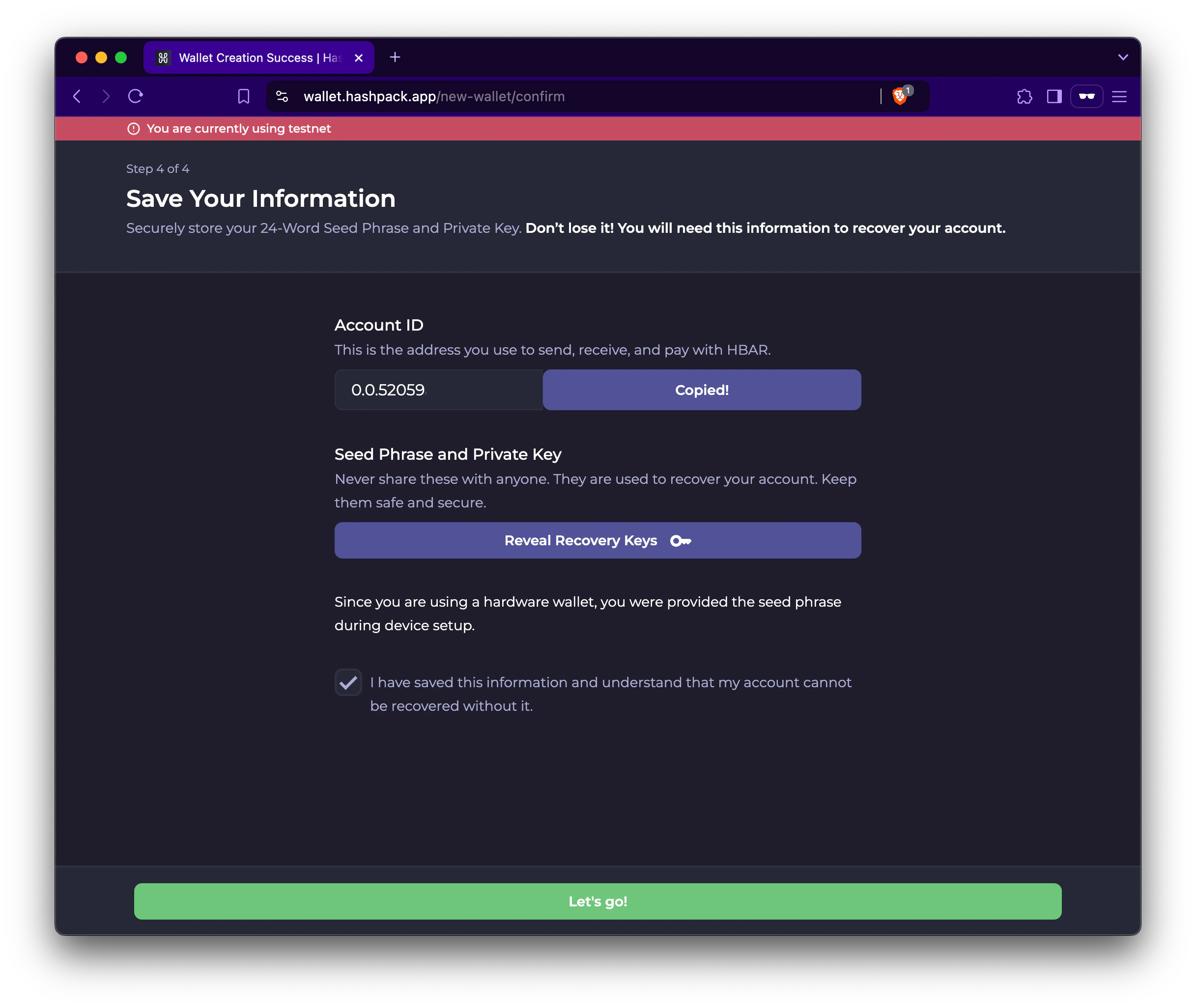This screenshot has height=1008, width=1196.
Task: Click the green Let's go! button
Action: (x=598, y=901)
